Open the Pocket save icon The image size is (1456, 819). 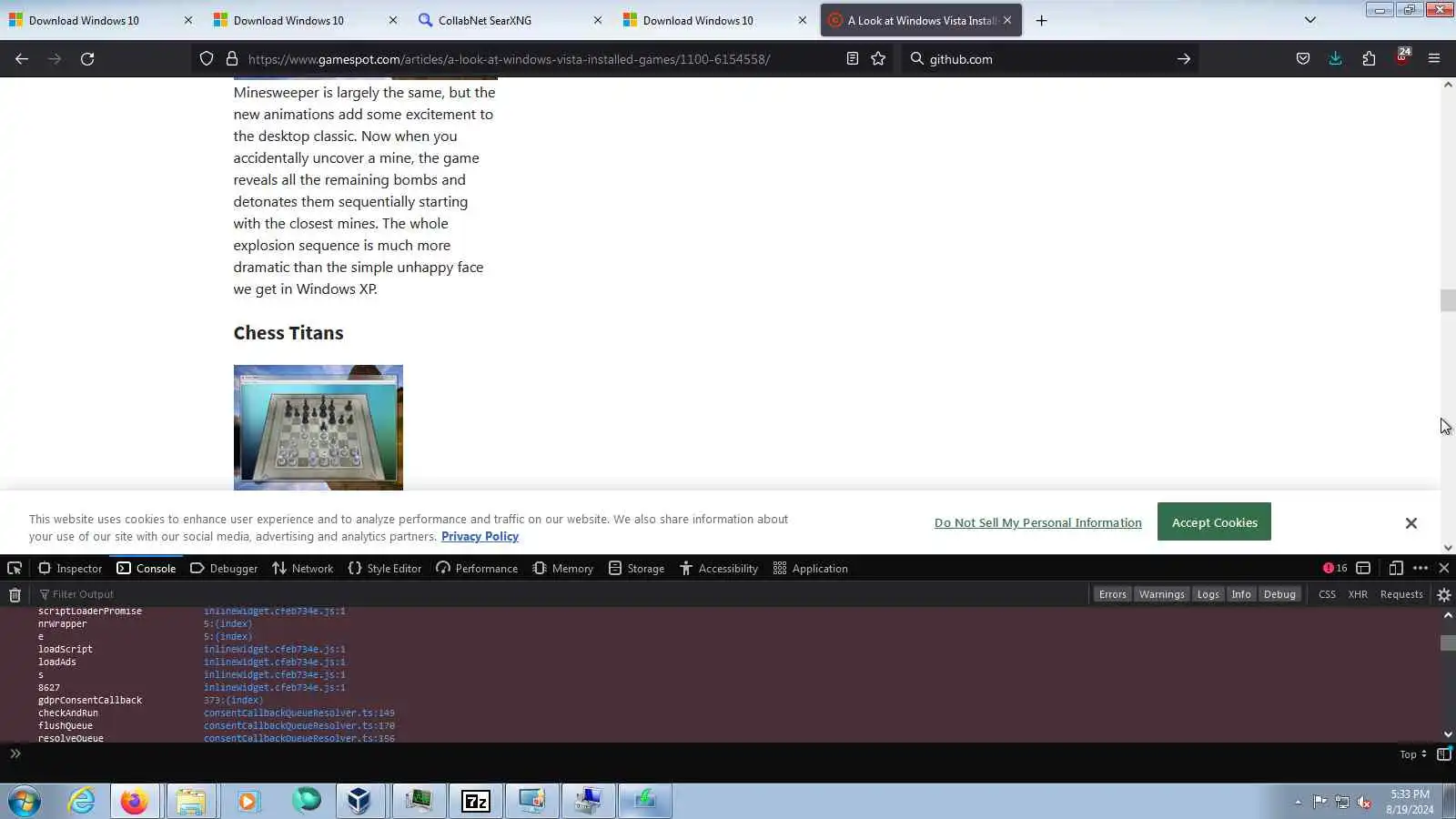tap(1303, 59)
